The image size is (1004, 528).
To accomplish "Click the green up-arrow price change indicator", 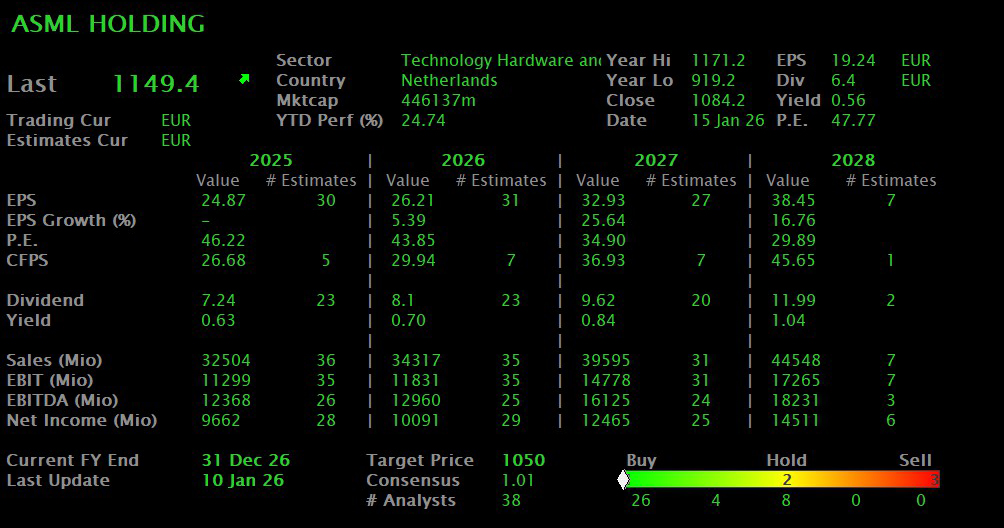I will pos(244,79).
